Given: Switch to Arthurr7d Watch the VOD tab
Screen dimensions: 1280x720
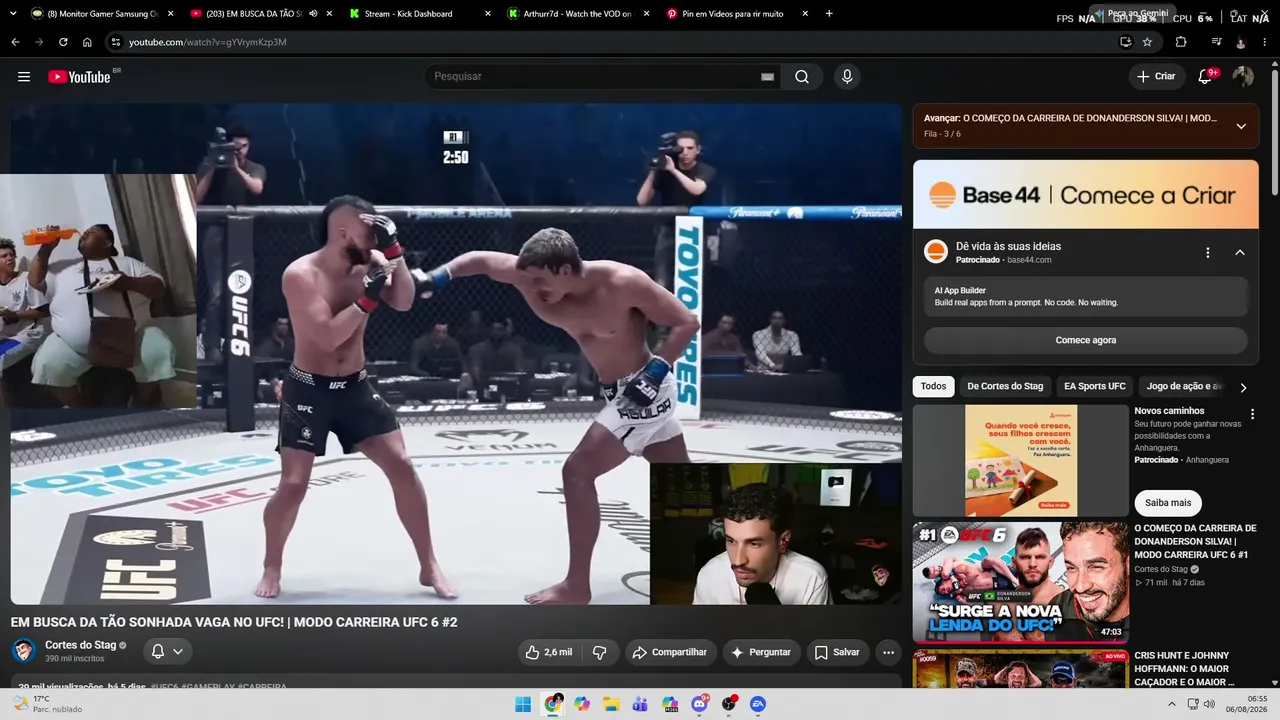Looking at the screenshot, I should (578, 14).
